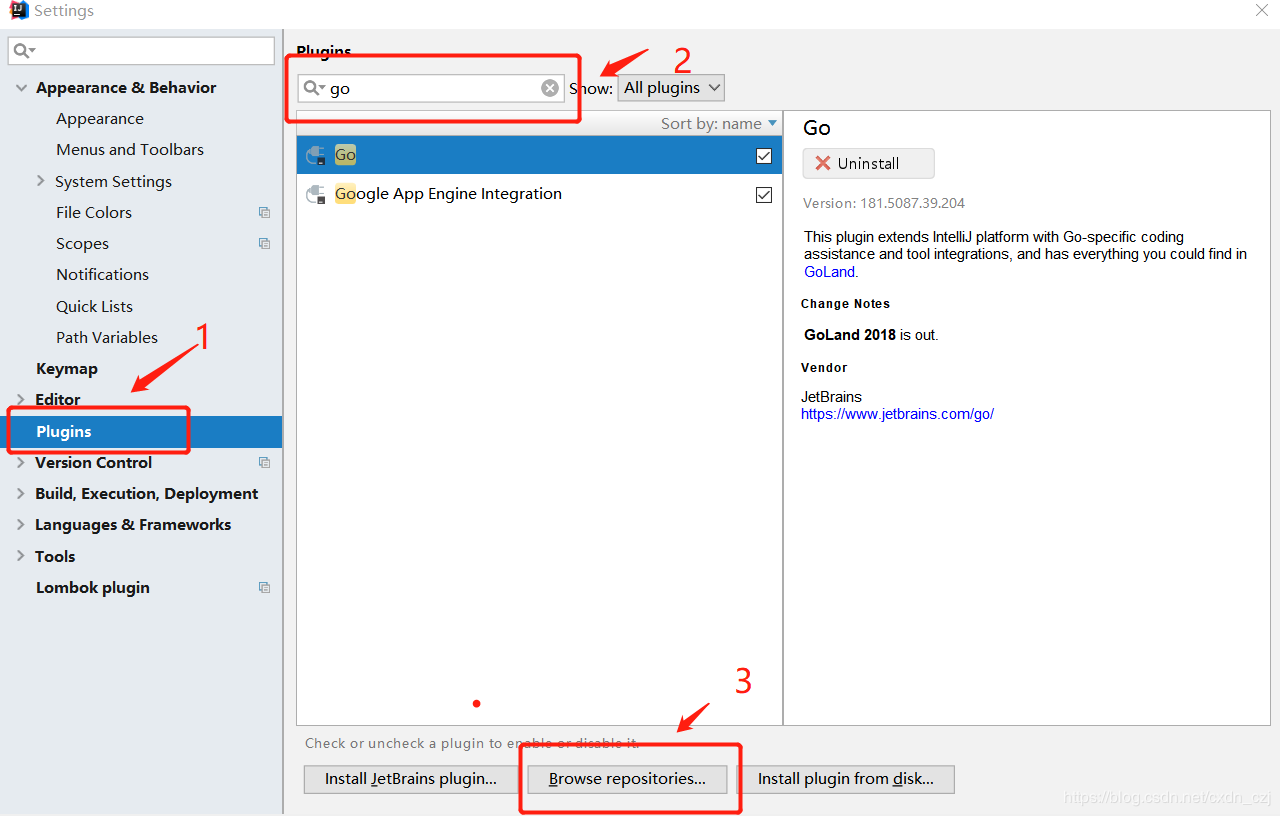
Task: Click the magnifier icon in the plugins search box
Action: point(313,88)
